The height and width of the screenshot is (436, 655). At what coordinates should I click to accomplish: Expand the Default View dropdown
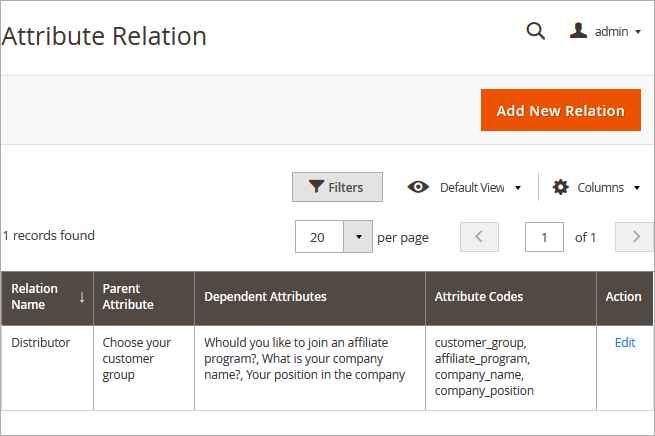click(x=518, y=188)
